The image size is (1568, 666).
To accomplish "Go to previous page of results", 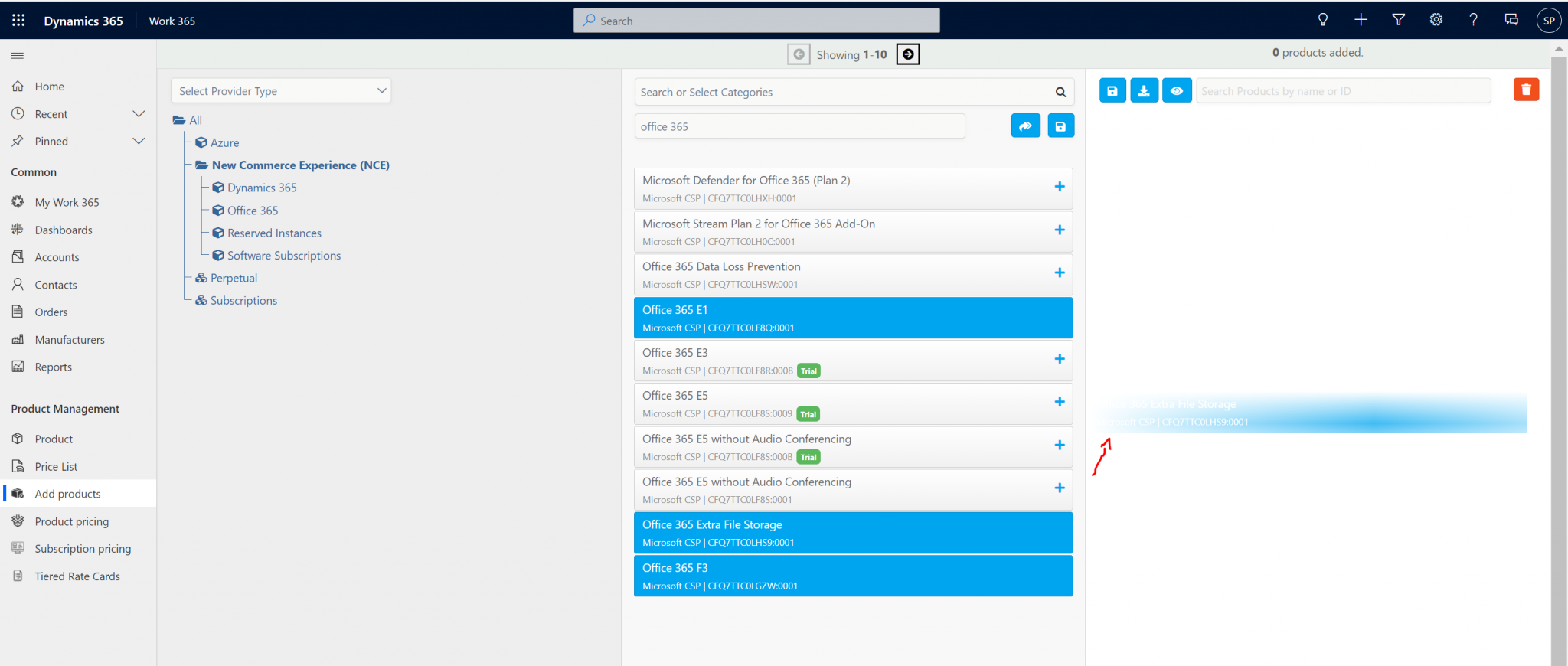I will [x=799, y=54].
